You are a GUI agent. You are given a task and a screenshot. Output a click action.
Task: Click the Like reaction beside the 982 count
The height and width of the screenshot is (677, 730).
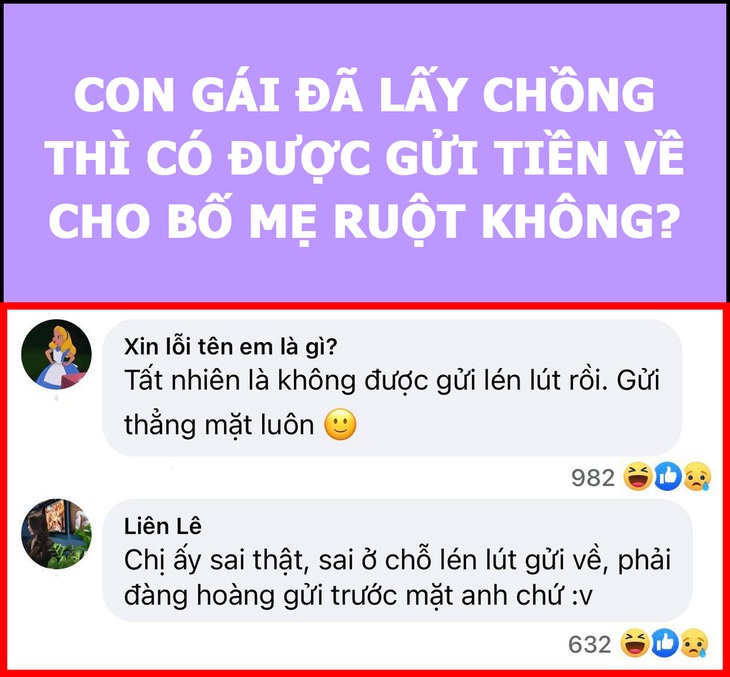click(x=668, y=476)
